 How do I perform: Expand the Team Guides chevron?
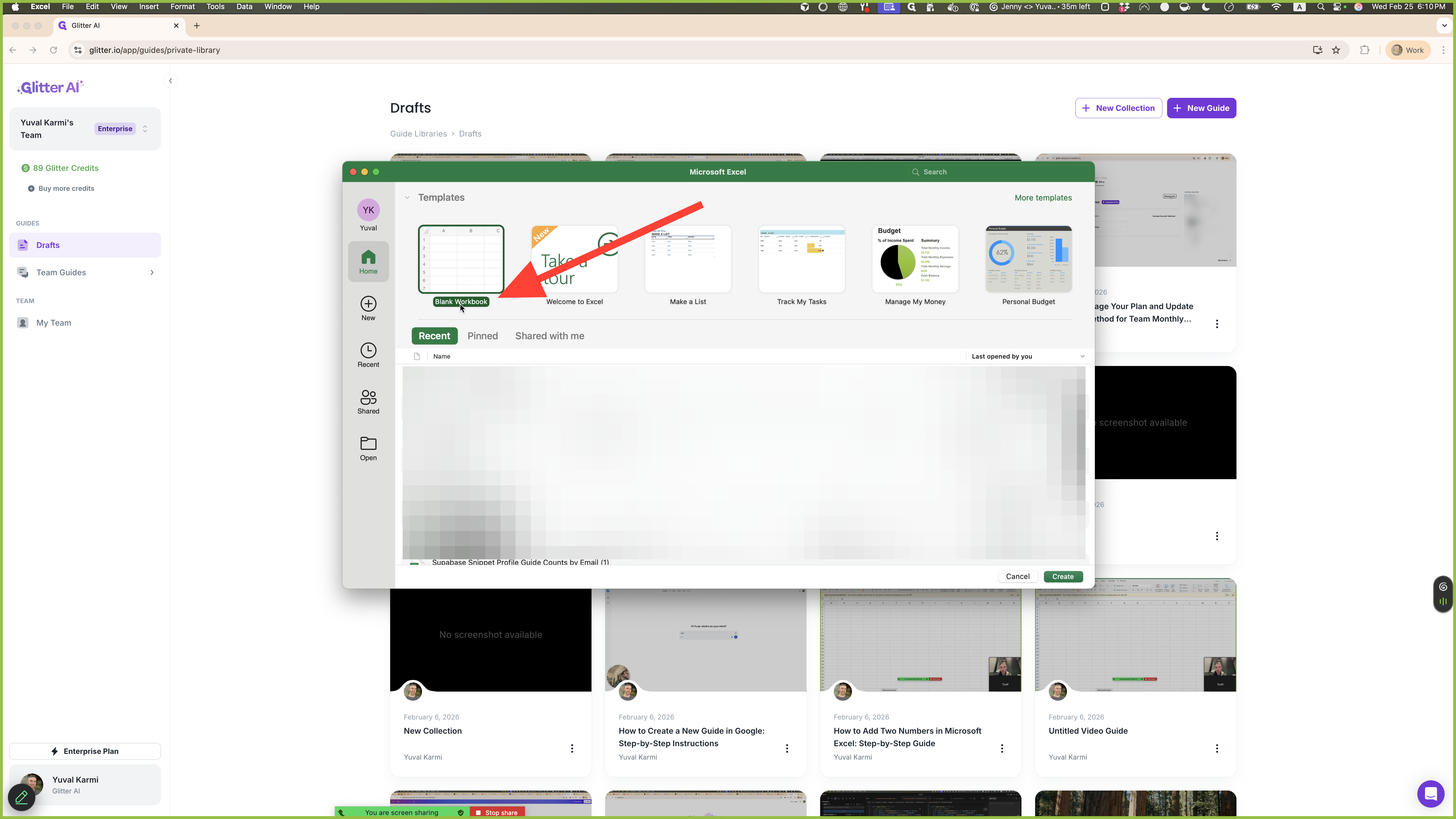coord(152,272)
